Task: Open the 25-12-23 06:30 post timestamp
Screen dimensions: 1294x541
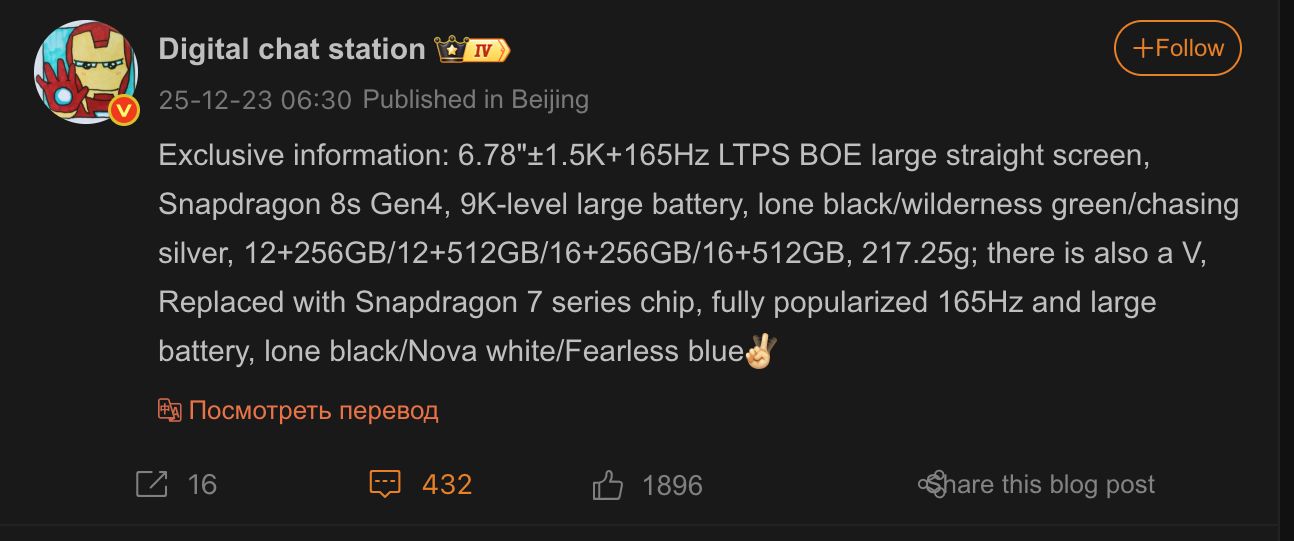Action: pyautogui.click(x=255, y=100)
